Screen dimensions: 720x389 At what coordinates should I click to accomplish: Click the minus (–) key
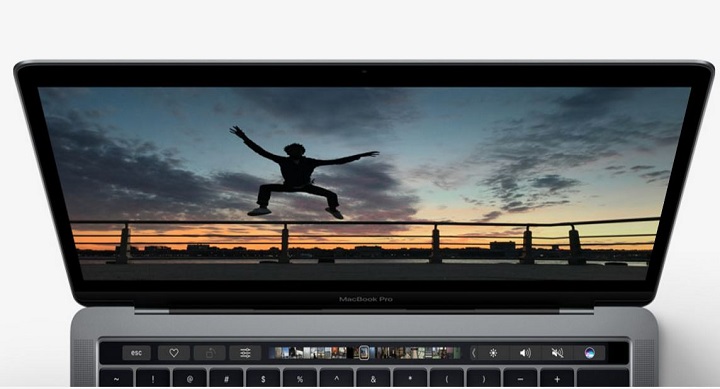(x=520, y=379)
